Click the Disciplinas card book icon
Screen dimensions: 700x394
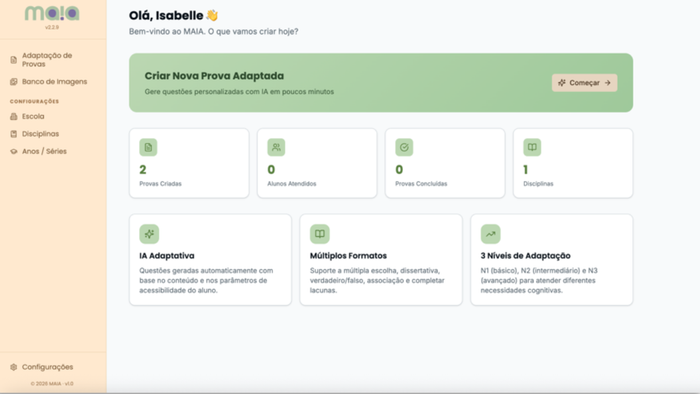point(532,147)
